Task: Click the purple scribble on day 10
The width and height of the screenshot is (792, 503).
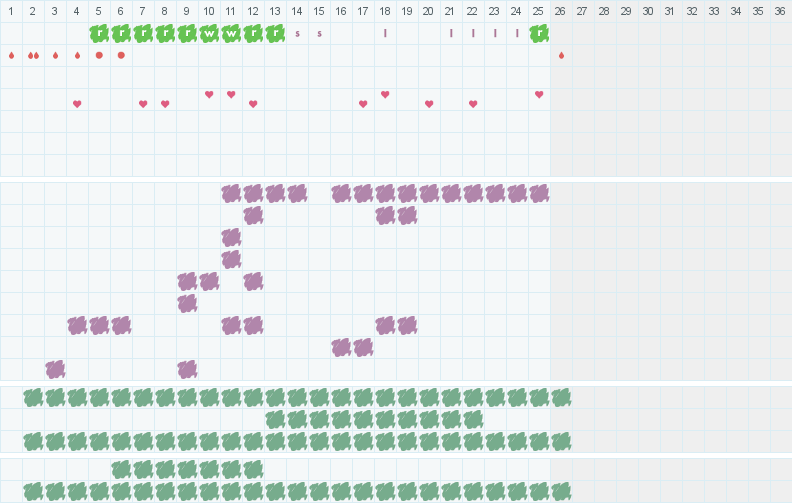Action: [x=209, y=281]
